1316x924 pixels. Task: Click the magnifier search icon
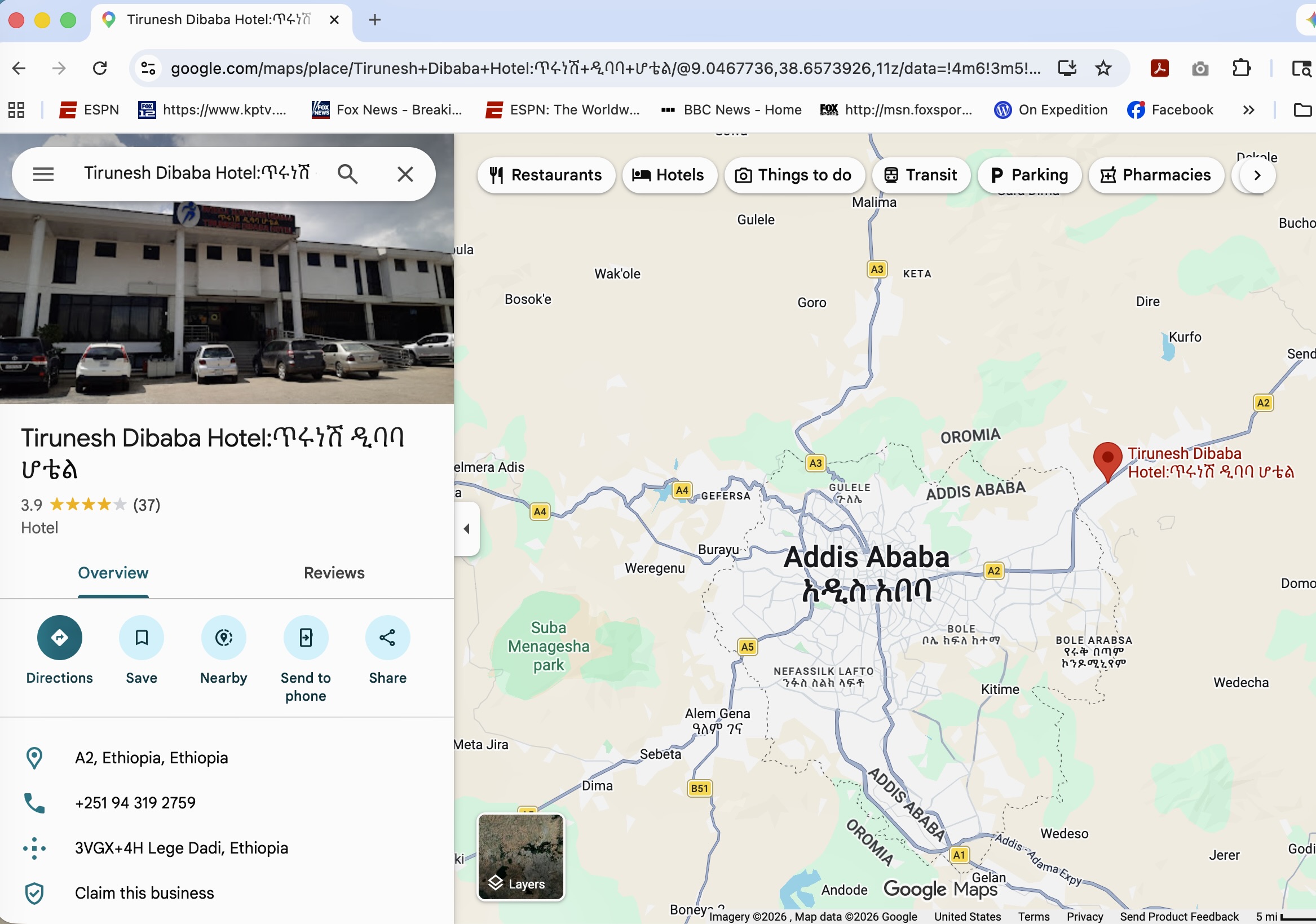coord(347,174)
